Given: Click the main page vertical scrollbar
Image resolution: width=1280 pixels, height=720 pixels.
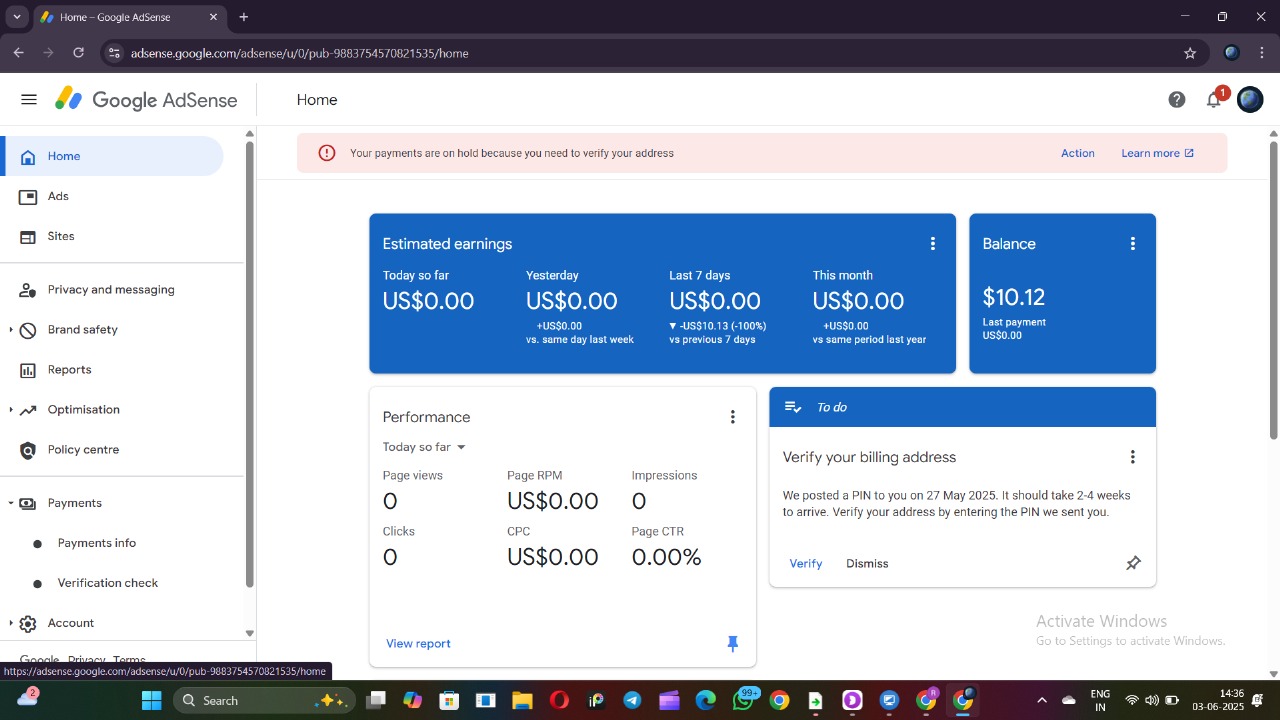Looking at the screenshot, I should point(1273,290).
